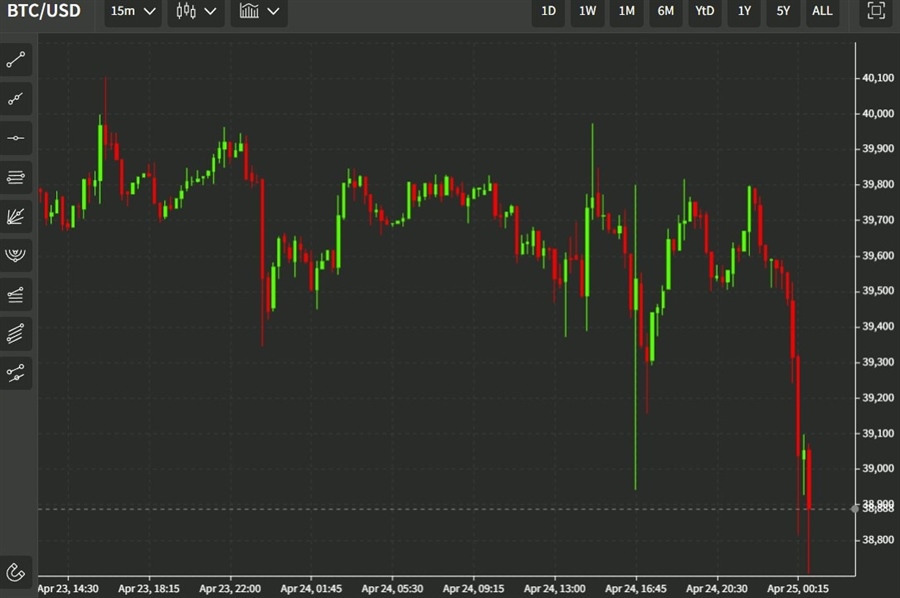This screenshot has width=900, height=598.
Task: Select the Fibonacci retracement tool
Action: (x=16, y=177)
